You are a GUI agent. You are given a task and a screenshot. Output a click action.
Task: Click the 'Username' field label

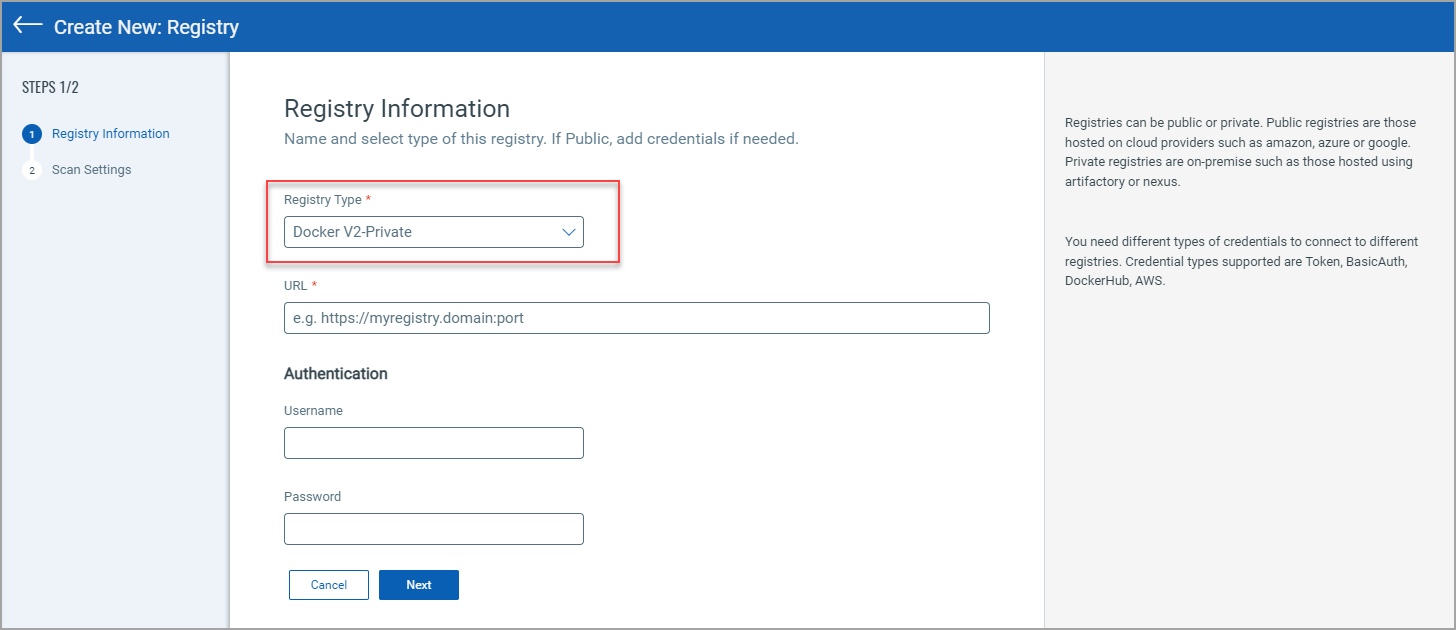pos(313,411)
